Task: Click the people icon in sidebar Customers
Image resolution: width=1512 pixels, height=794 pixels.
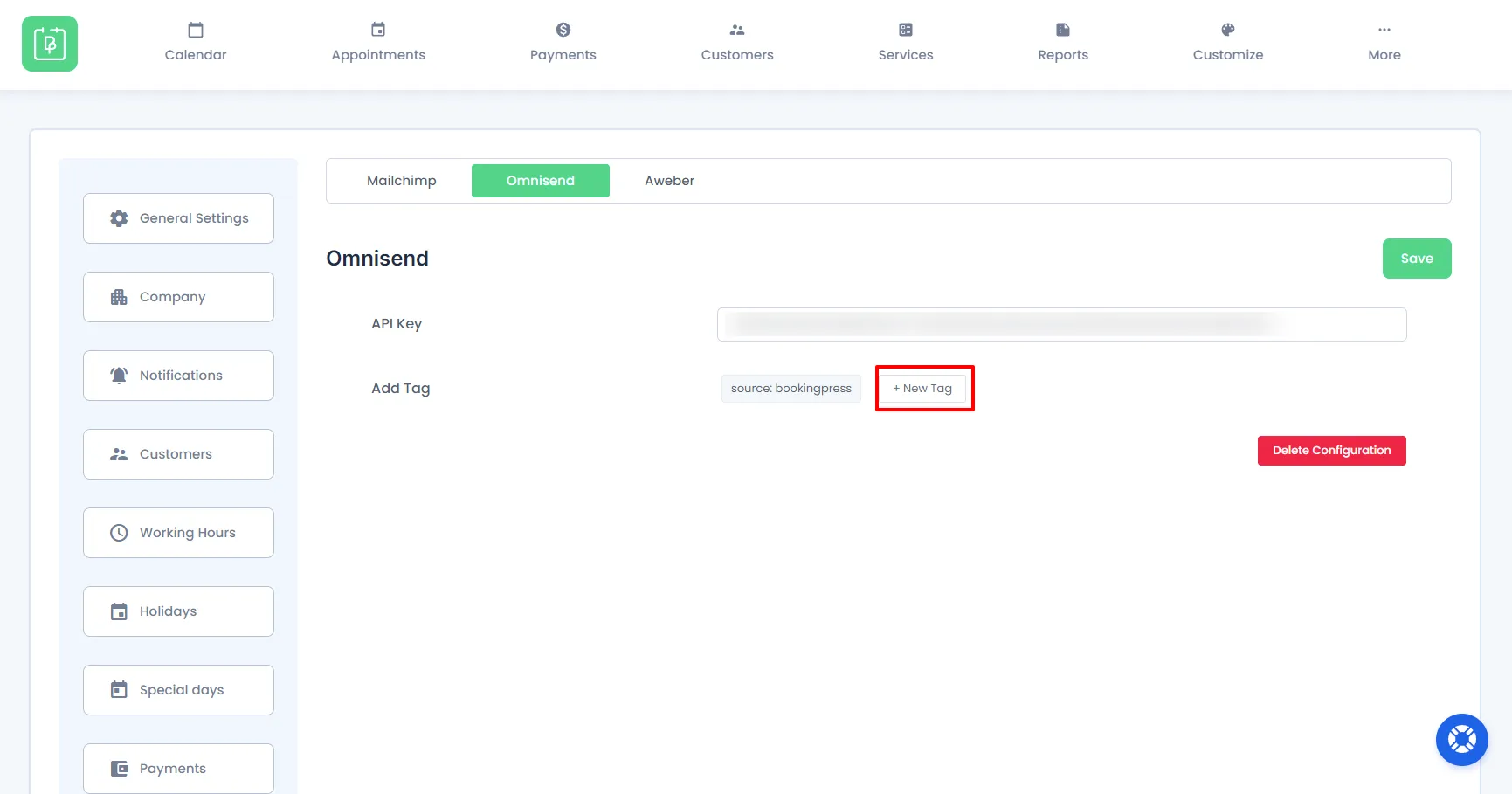Action: tap(119, 454)
